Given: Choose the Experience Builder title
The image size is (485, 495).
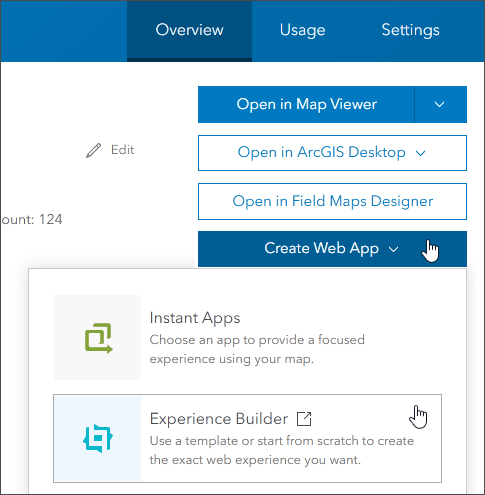Looking at the screenshot, I should point(219,419).
